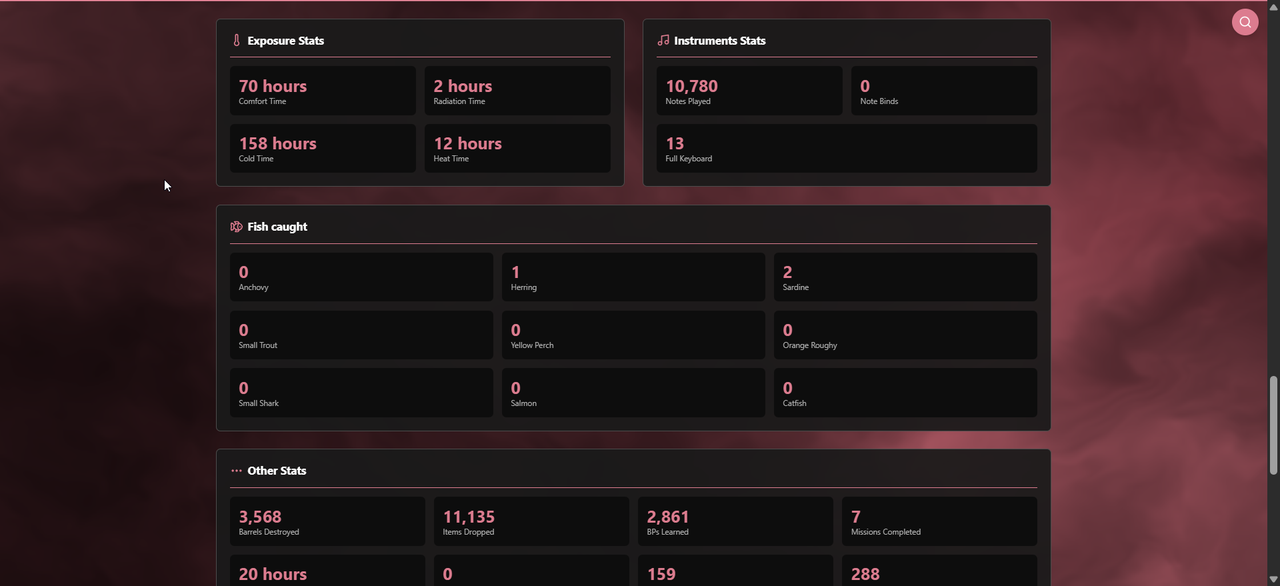Click the 7 Missions Completed stat
The height and width of the screenshot is (586, 1280).
point(939,522)
